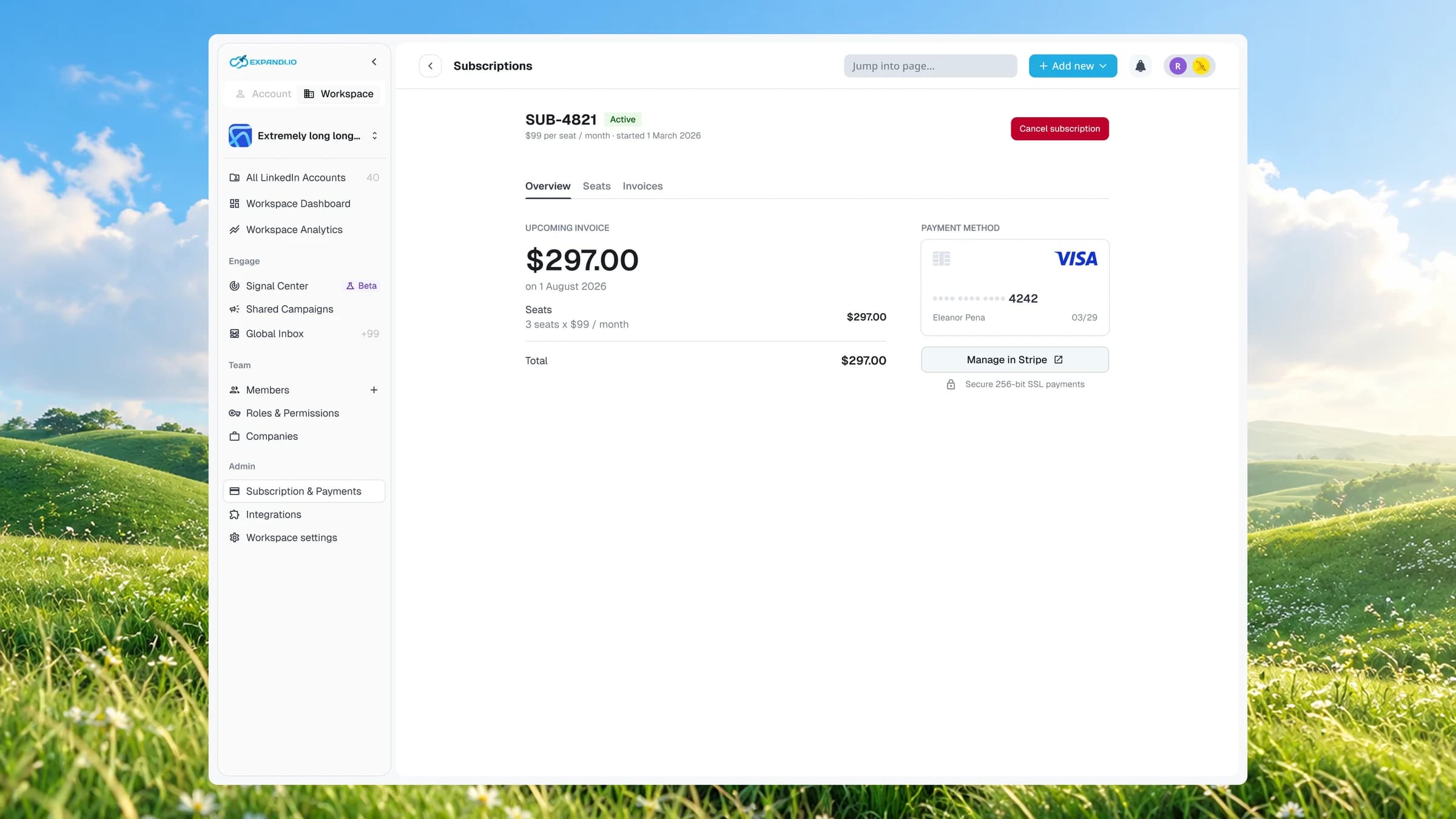Expand the workspace switcher arrows
Viewport: 1456px width, 819px height.
(x=374, y=136)
